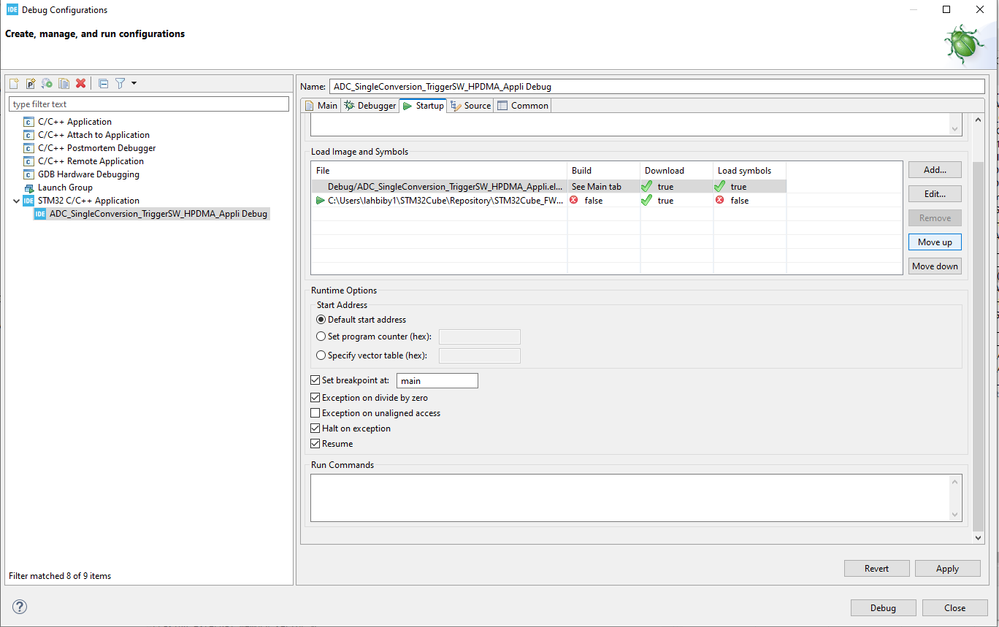This screenshot has height=627, width=999.
Task: Enable Exception on unaligned access
Action: [315, 413]
